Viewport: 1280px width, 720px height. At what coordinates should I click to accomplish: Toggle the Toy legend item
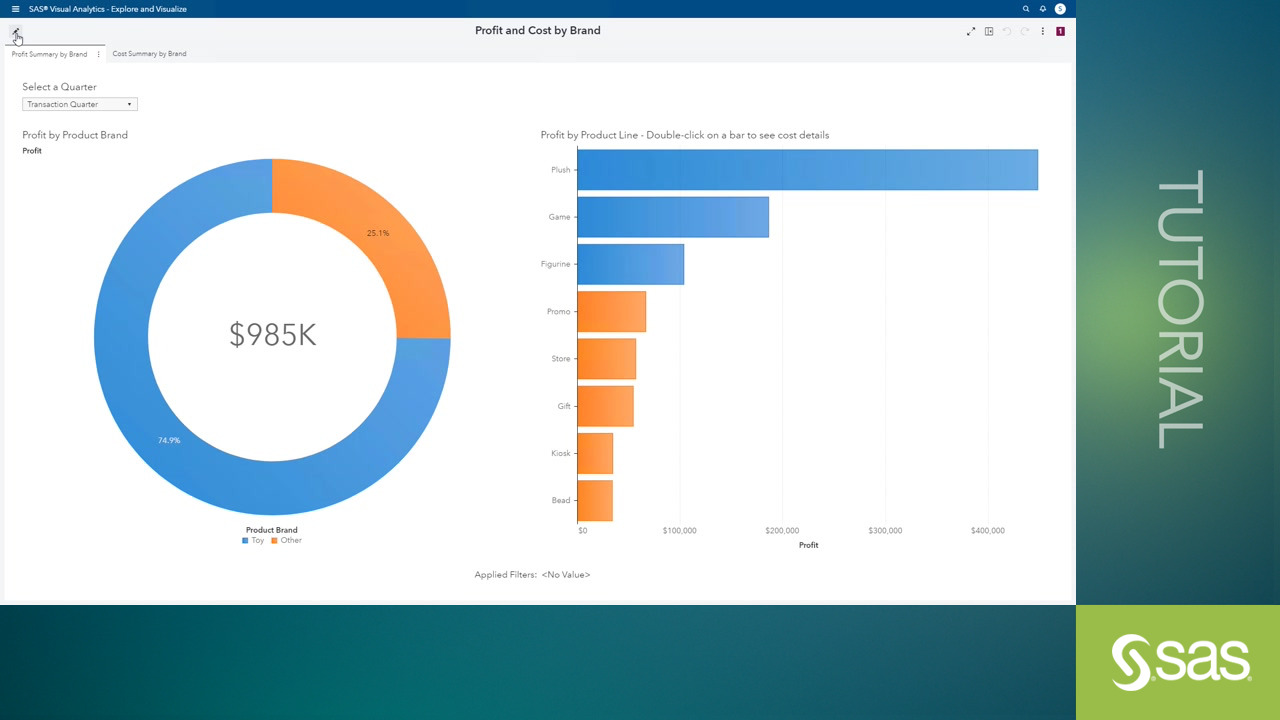[253, 540]
